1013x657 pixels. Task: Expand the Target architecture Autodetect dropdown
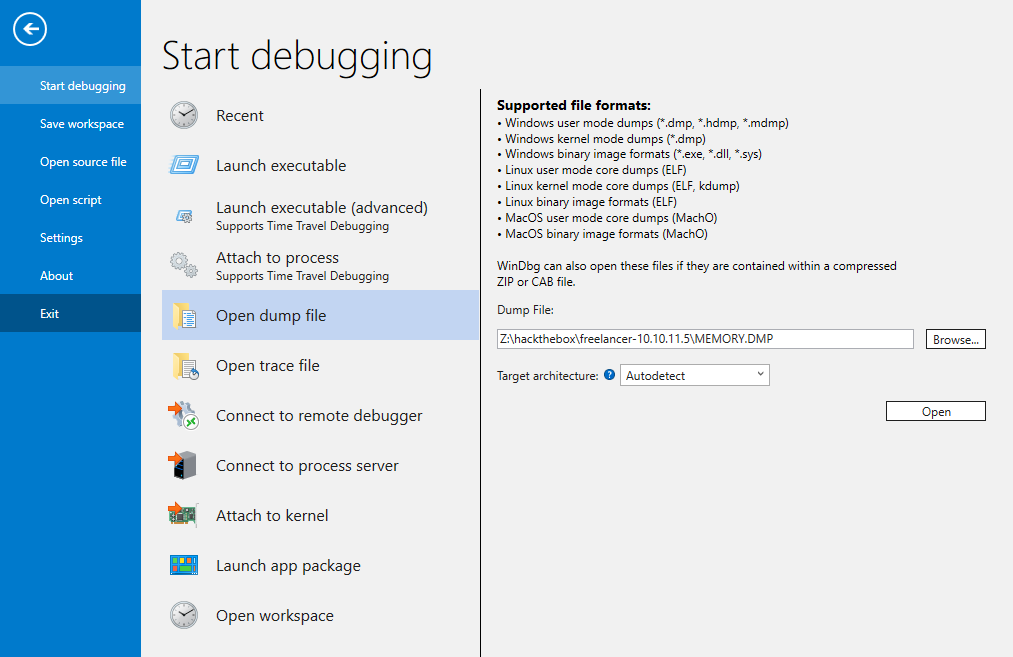[x=695, y=376]
